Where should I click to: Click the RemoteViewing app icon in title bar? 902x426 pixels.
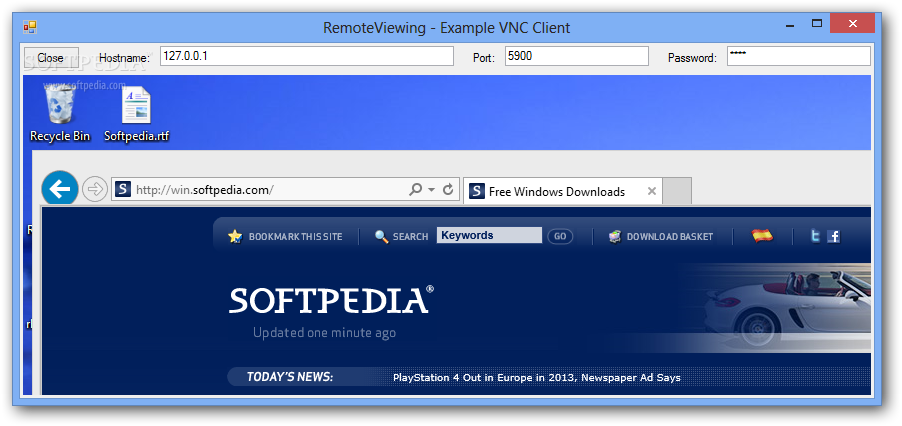pos(29,26)
